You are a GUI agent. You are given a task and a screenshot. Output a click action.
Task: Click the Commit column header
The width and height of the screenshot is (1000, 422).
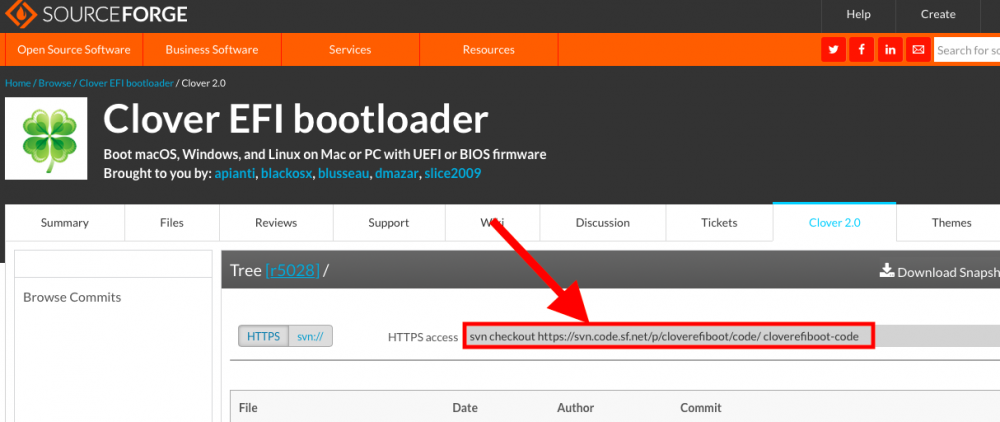point(701,407)
